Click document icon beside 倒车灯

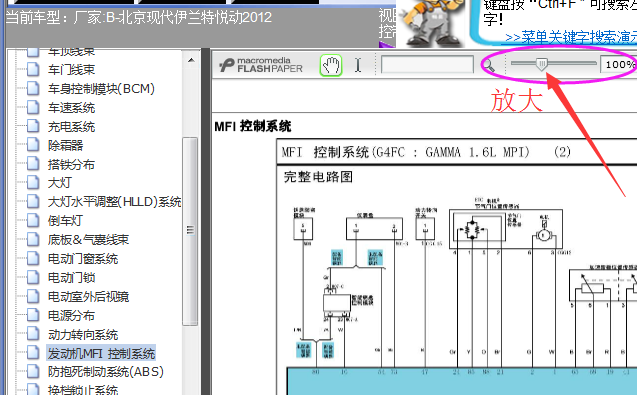click(33, 220)
